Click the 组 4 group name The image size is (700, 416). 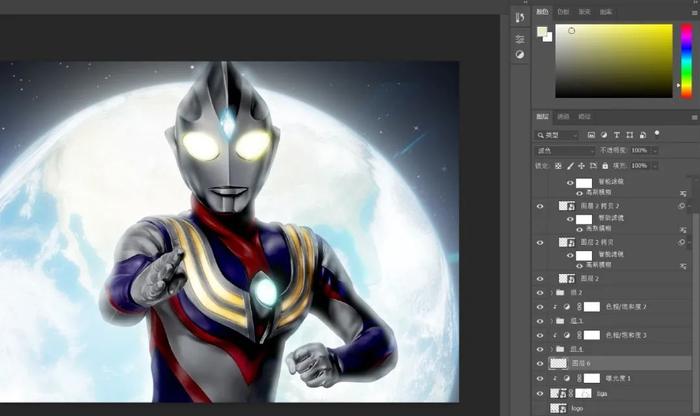click(576, 349)
